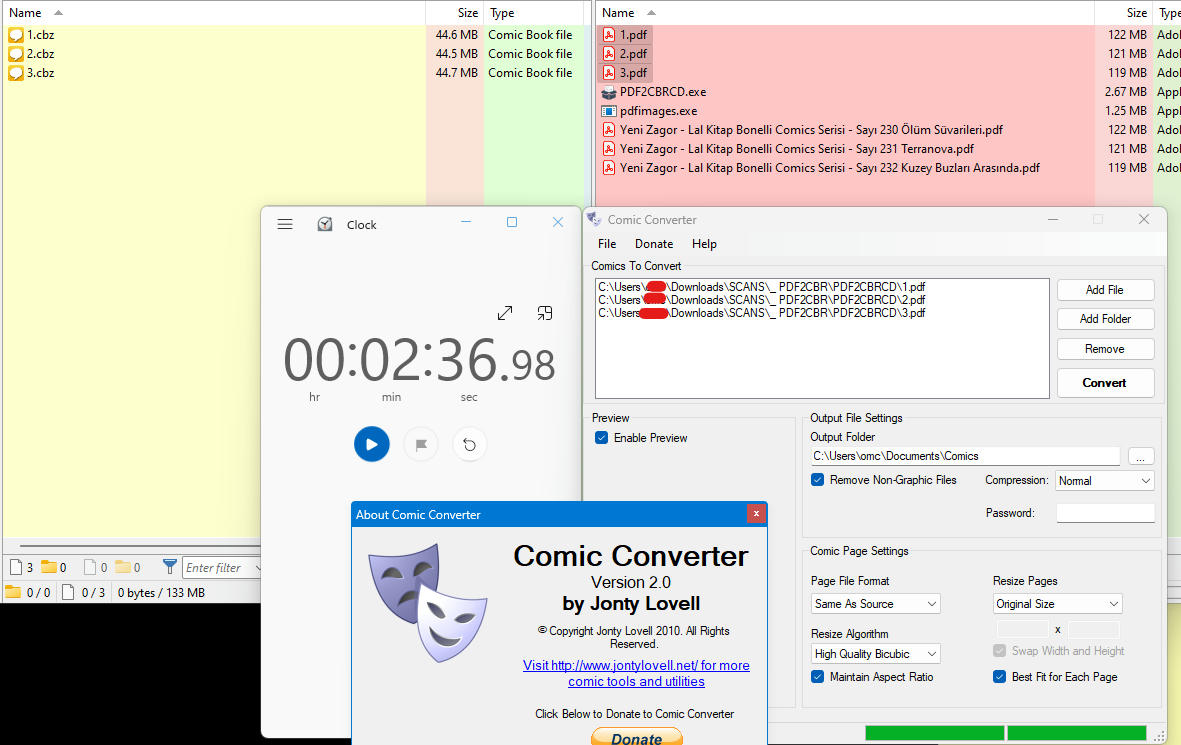Select the file name 2.cbz in left pane
1181x745 pixels.
[x=41, y=53]
